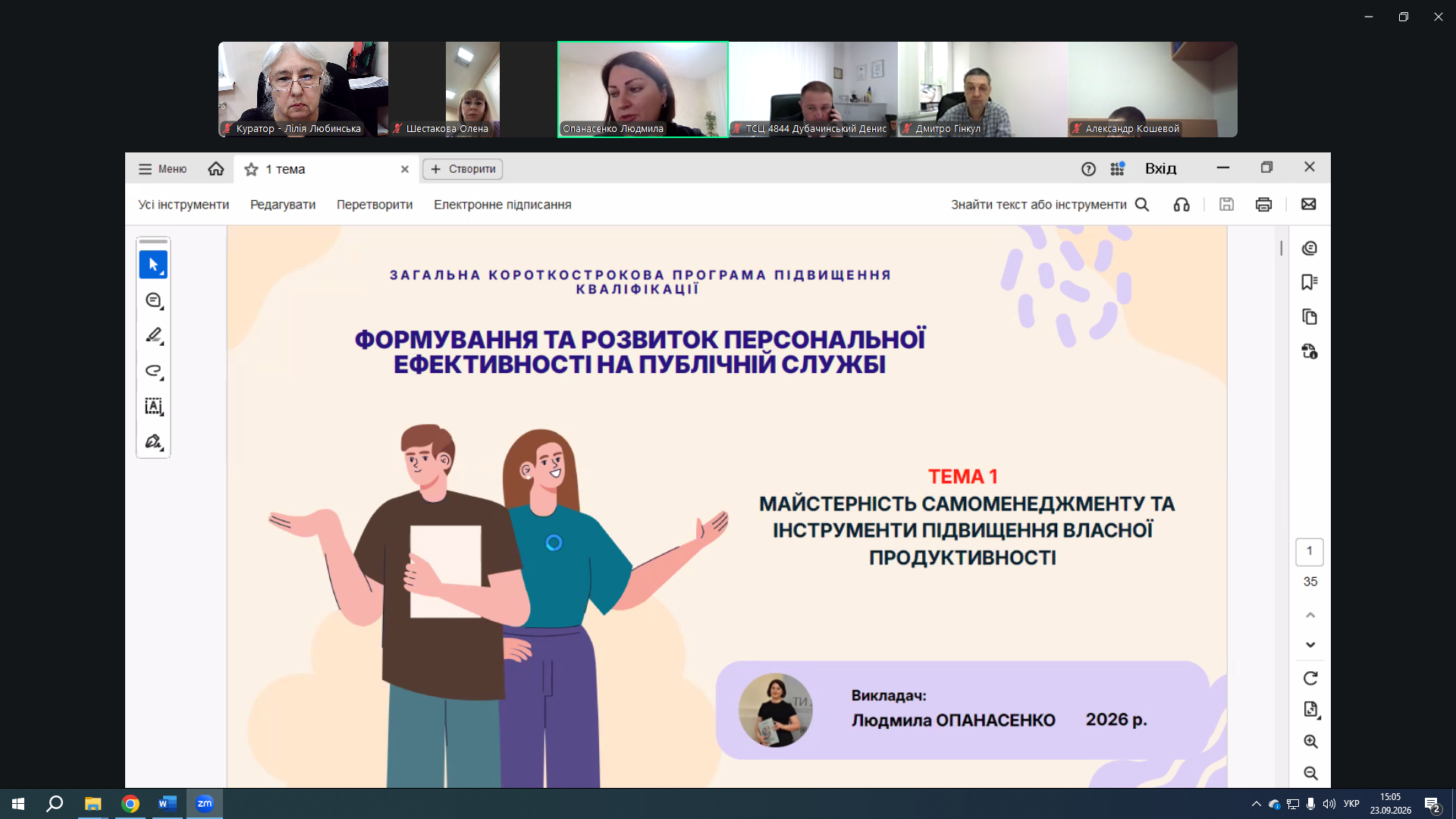Zoom in on the document
The image size is (1456, 819).
click(1310, 742)
